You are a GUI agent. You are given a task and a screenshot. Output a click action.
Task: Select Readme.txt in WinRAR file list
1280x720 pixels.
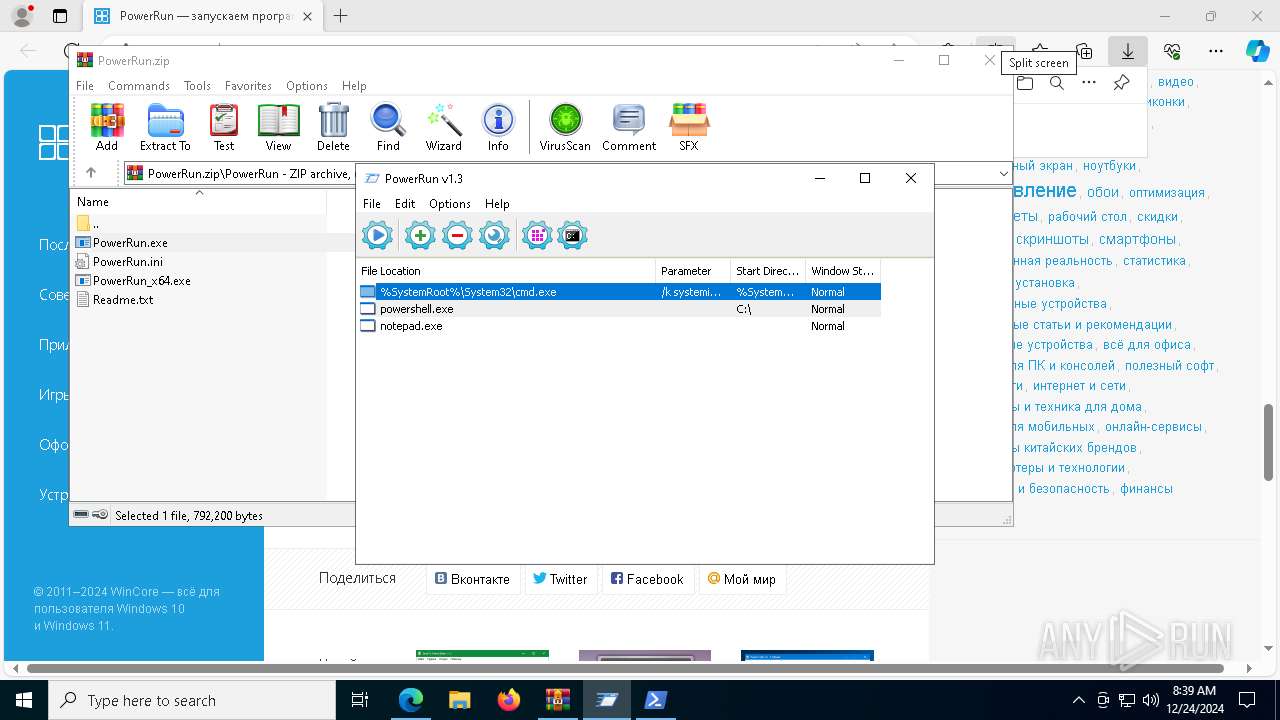123,300
